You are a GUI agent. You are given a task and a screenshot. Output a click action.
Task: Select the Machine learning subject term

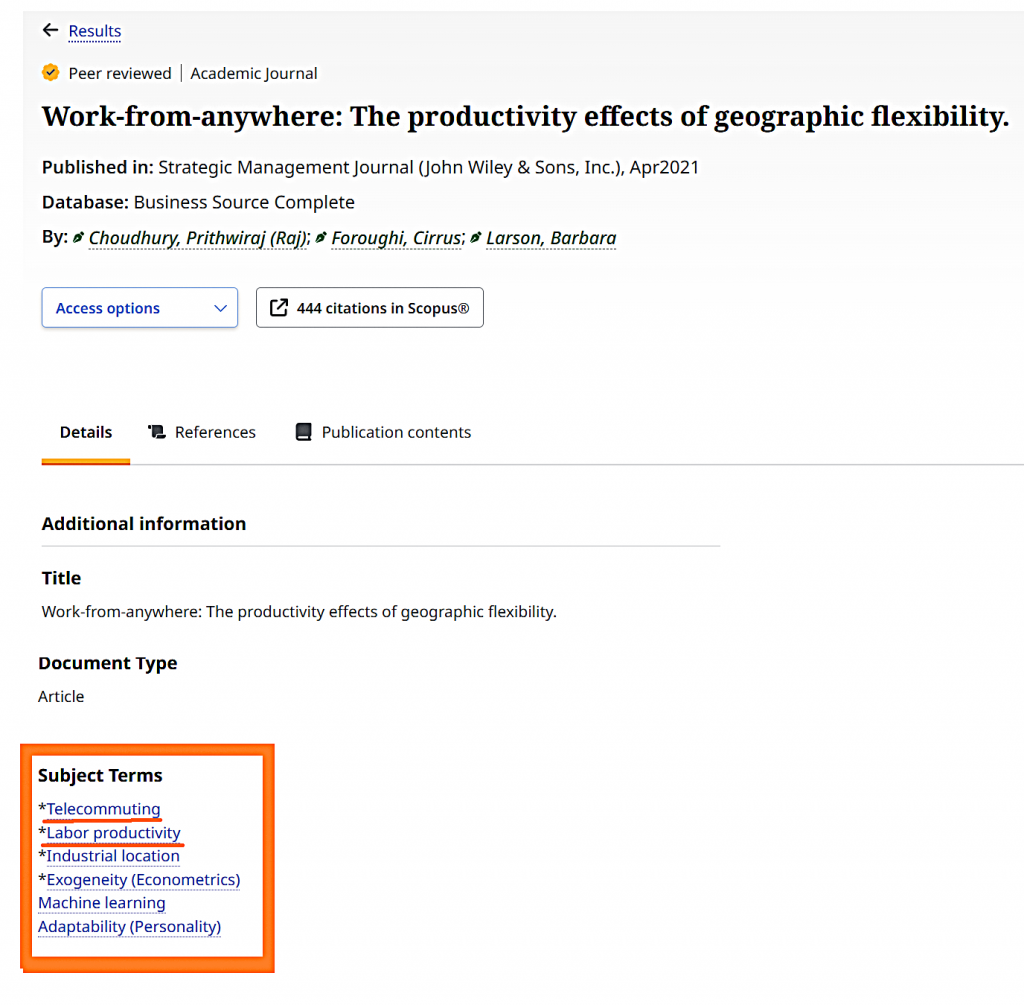[x=102, y=903]
